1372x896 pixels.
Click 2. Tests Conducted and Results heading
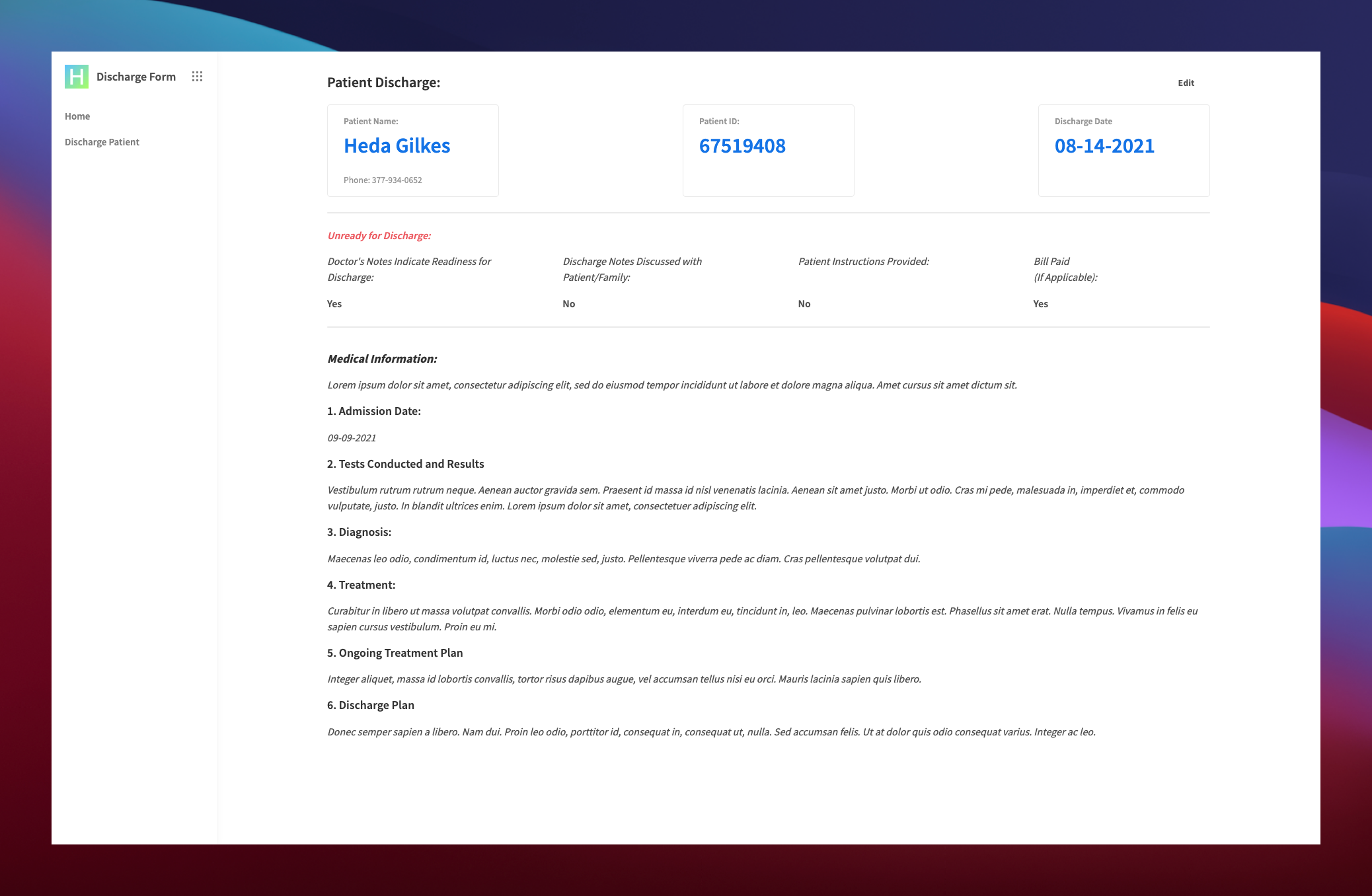(406, 464)
